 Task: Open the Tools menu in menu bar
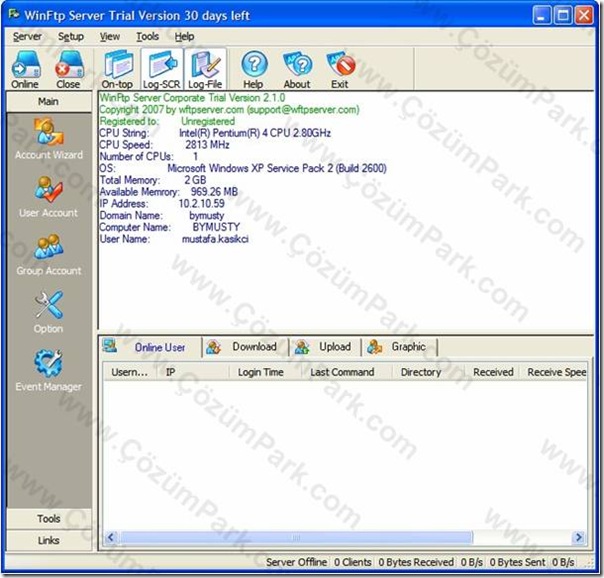[148, 37]
